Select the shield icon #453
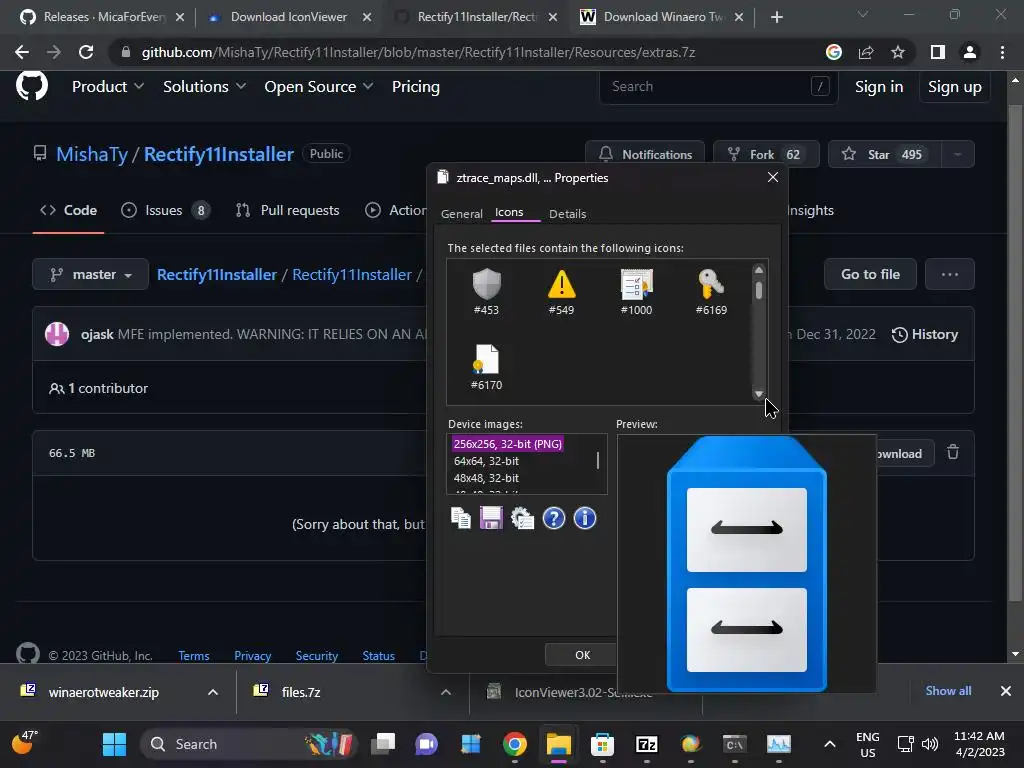The width and height of the screenshot is (1024, 768). coord(487,292)
